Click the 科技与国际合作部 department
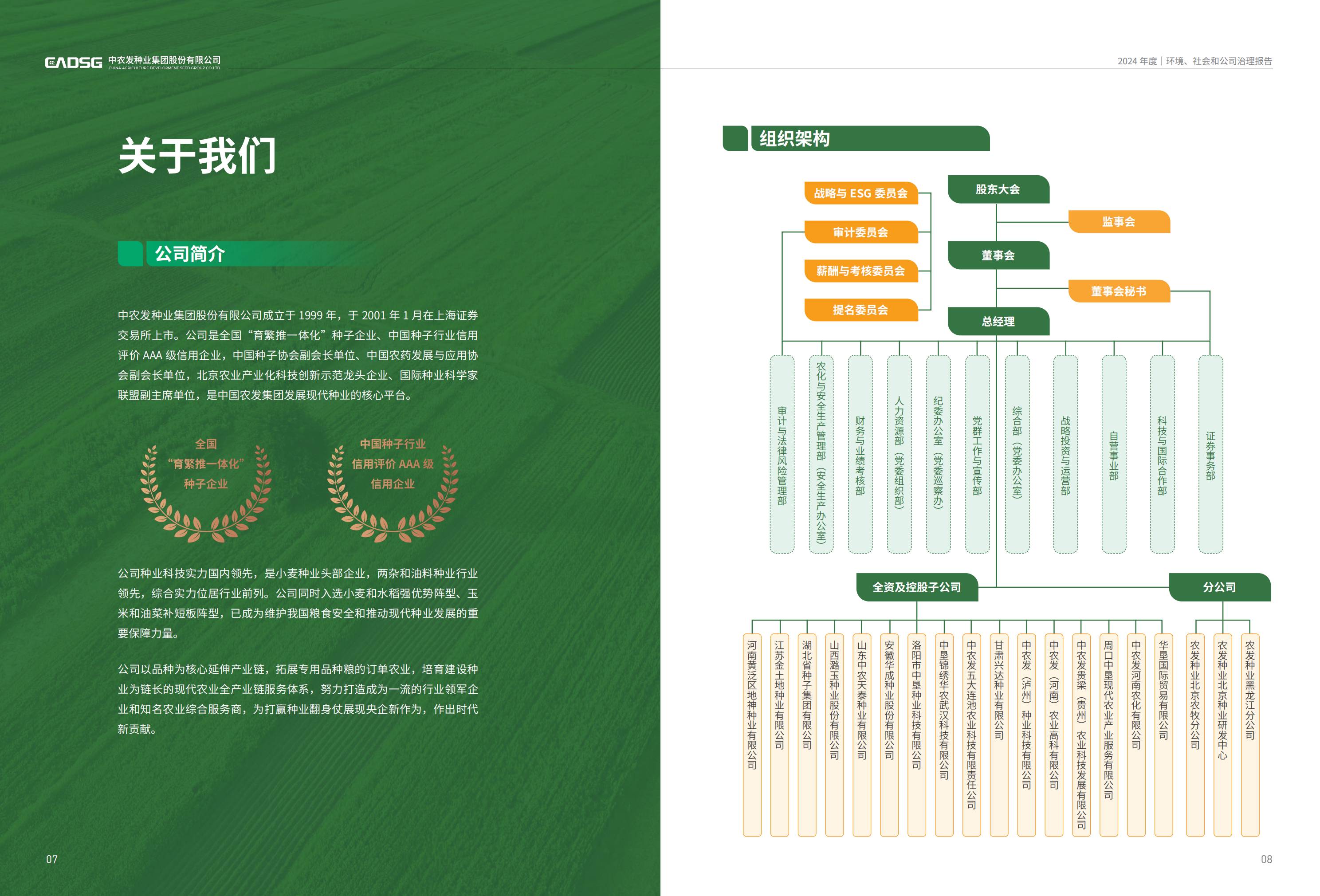Image resolution: width=1320 pixels, height=896 pixels. tap(1162, 455)
